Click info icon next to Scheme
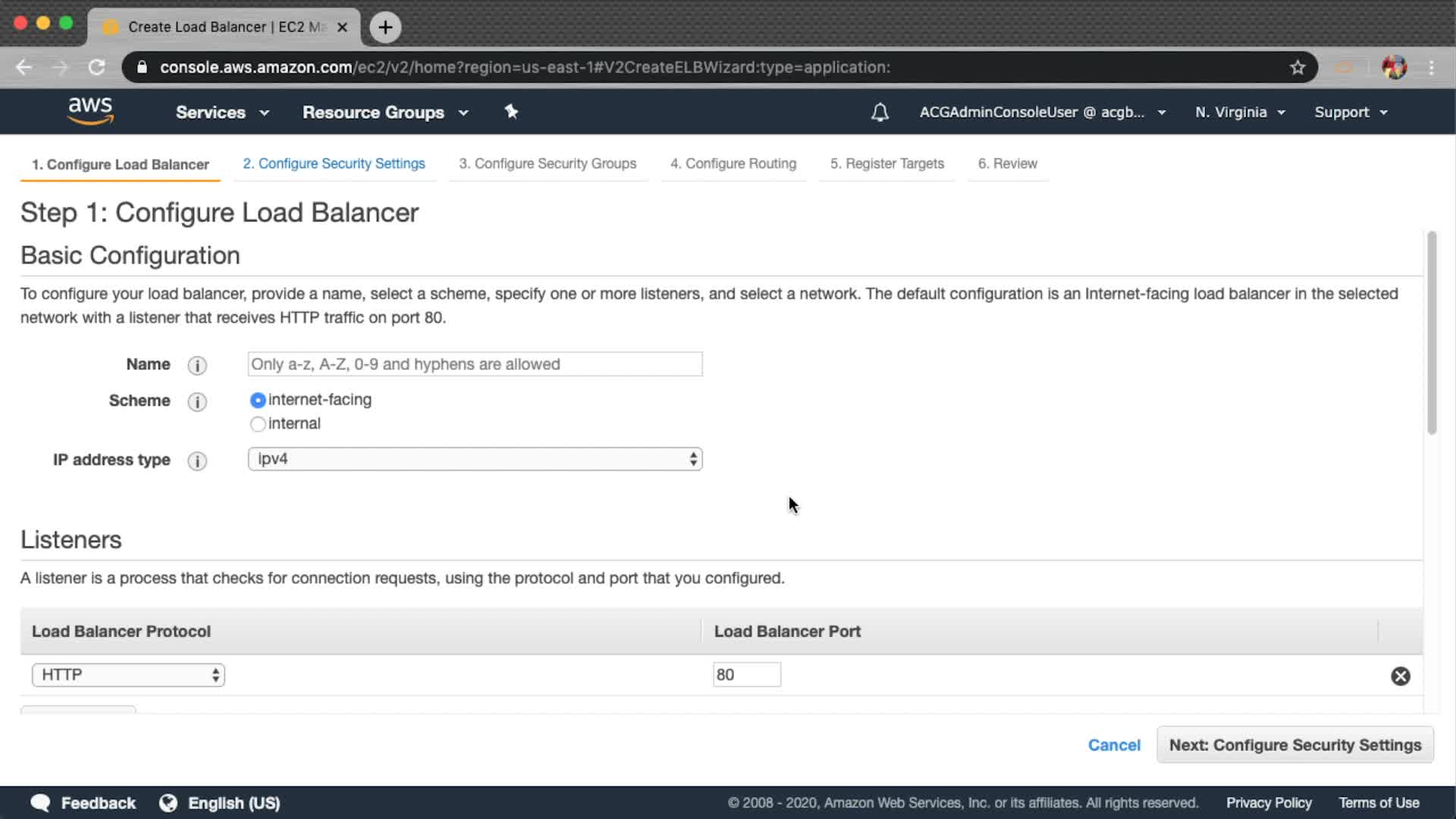Screen dimensions: 1456x819 (x=197, y=402)
